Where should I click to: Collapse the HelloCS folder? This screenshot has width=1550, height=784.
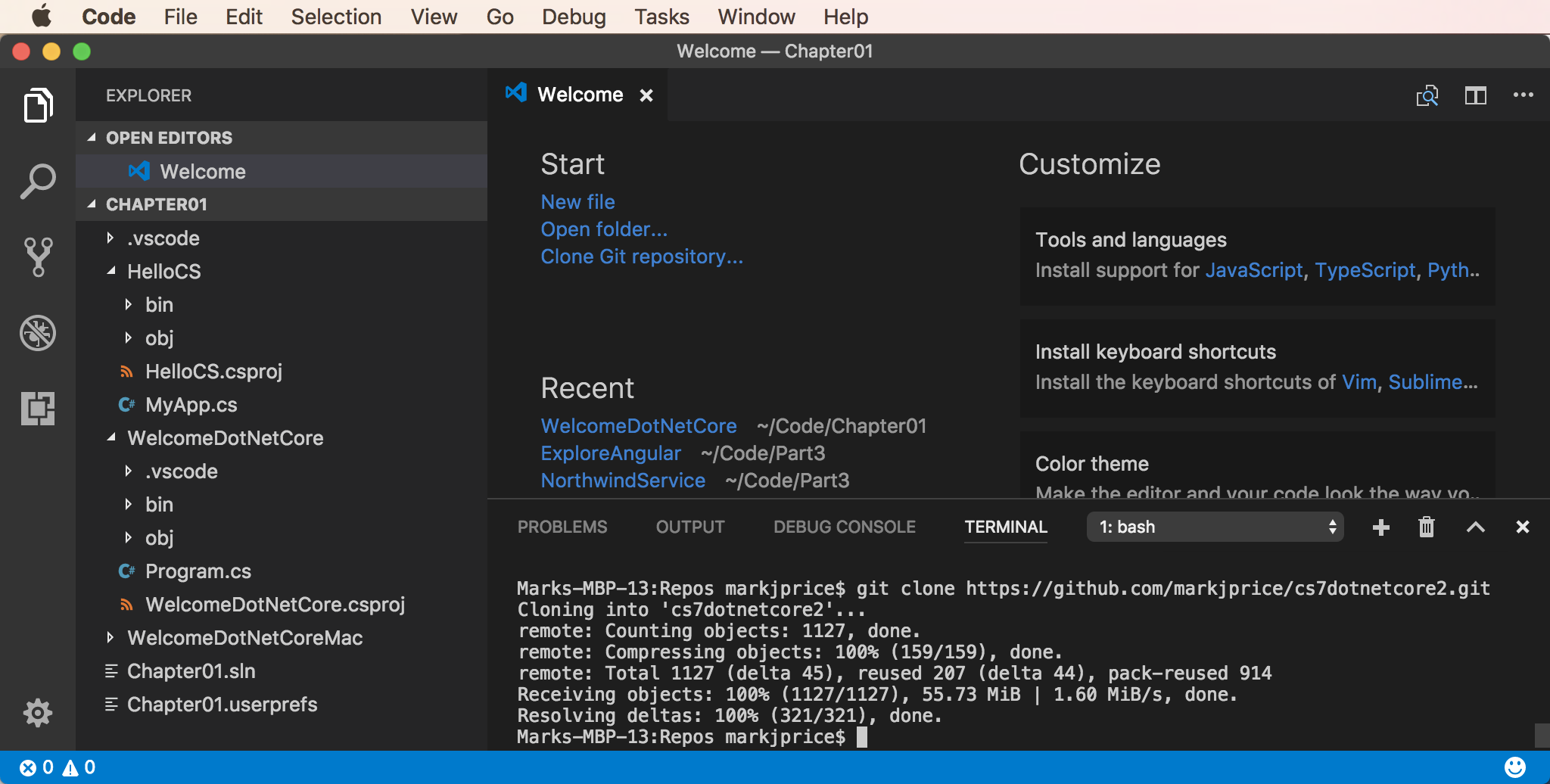[110, 271]
